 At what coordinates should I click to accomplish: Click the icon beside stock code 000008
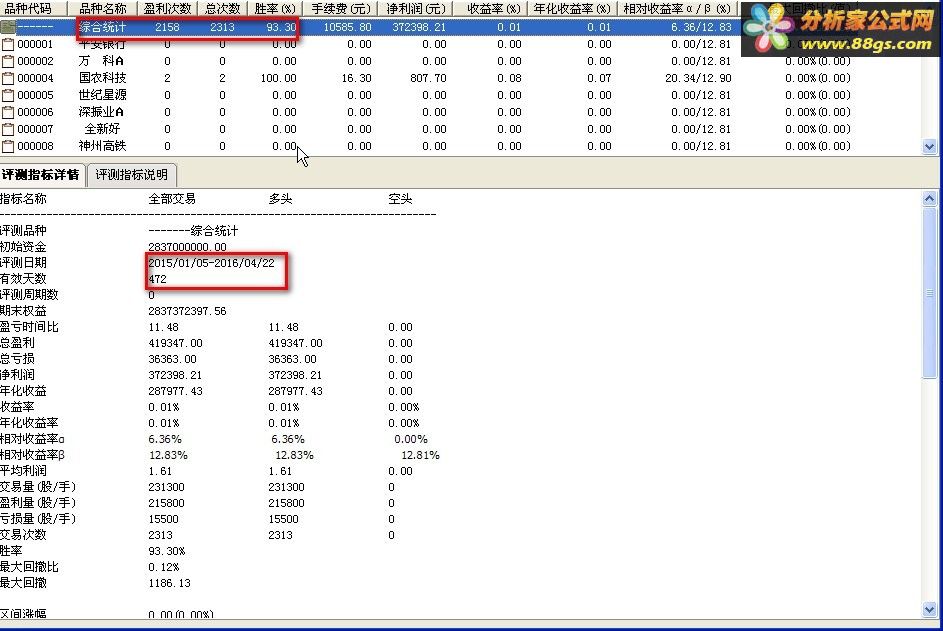(x=8, y=146)
